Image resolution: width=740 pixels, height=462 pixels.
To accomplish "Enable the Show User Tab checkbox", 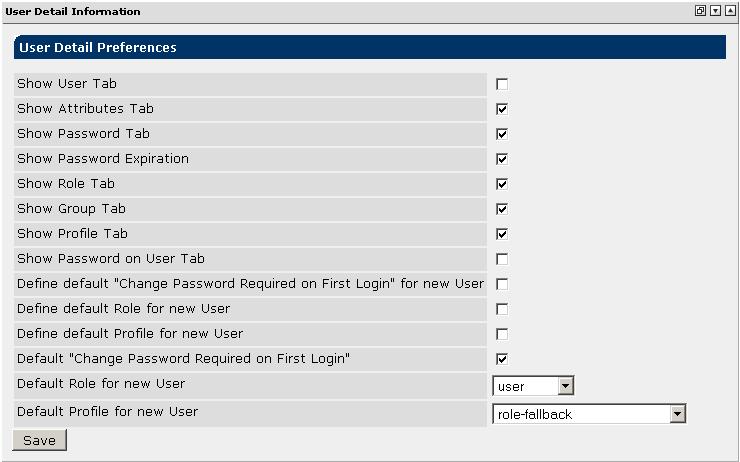I will [x=502, y=84].
